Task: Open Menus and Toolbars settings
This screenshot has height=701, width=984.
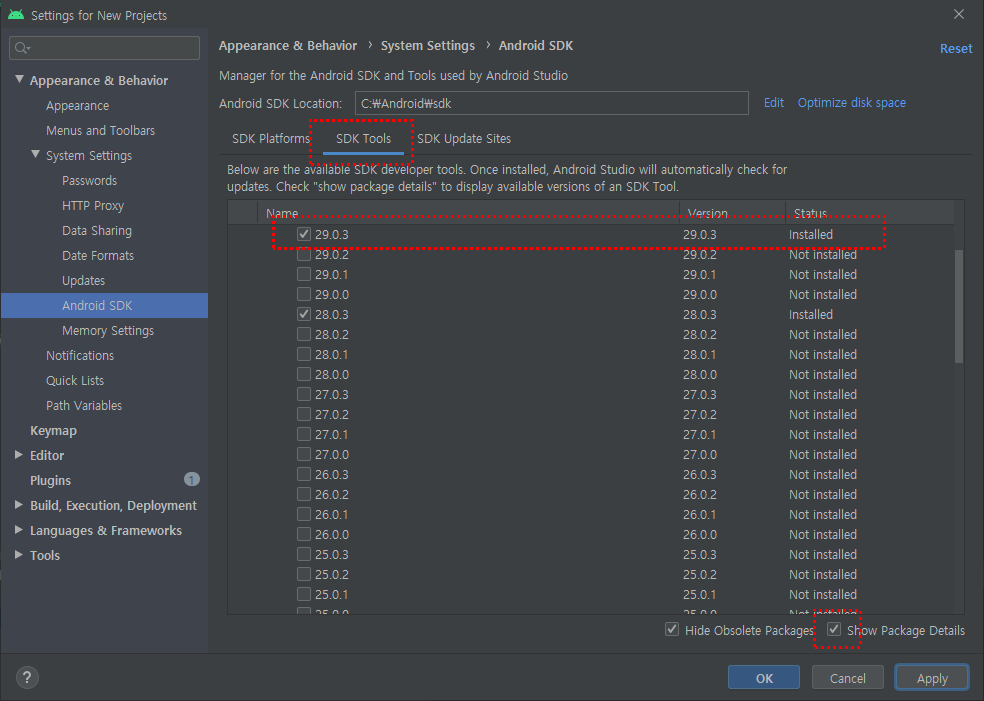Action: click(x=100, y=131)
